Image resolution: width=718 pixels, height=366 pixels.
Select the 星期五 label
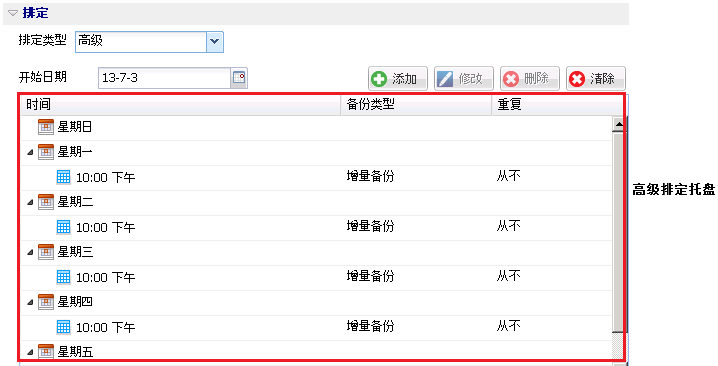pos(75,352)
